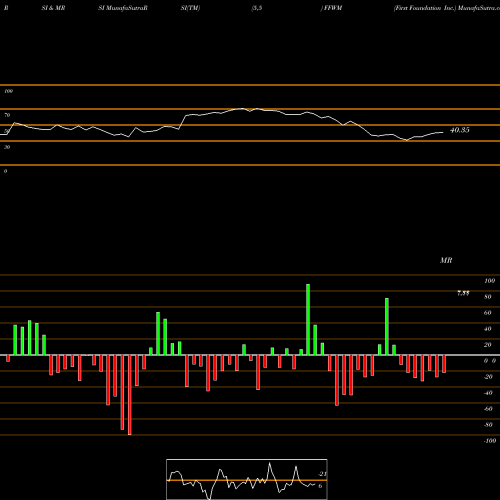Viewport: 500px width, 500px height.
Task: Click the end of the white RSI line
Action: (443, 133)
